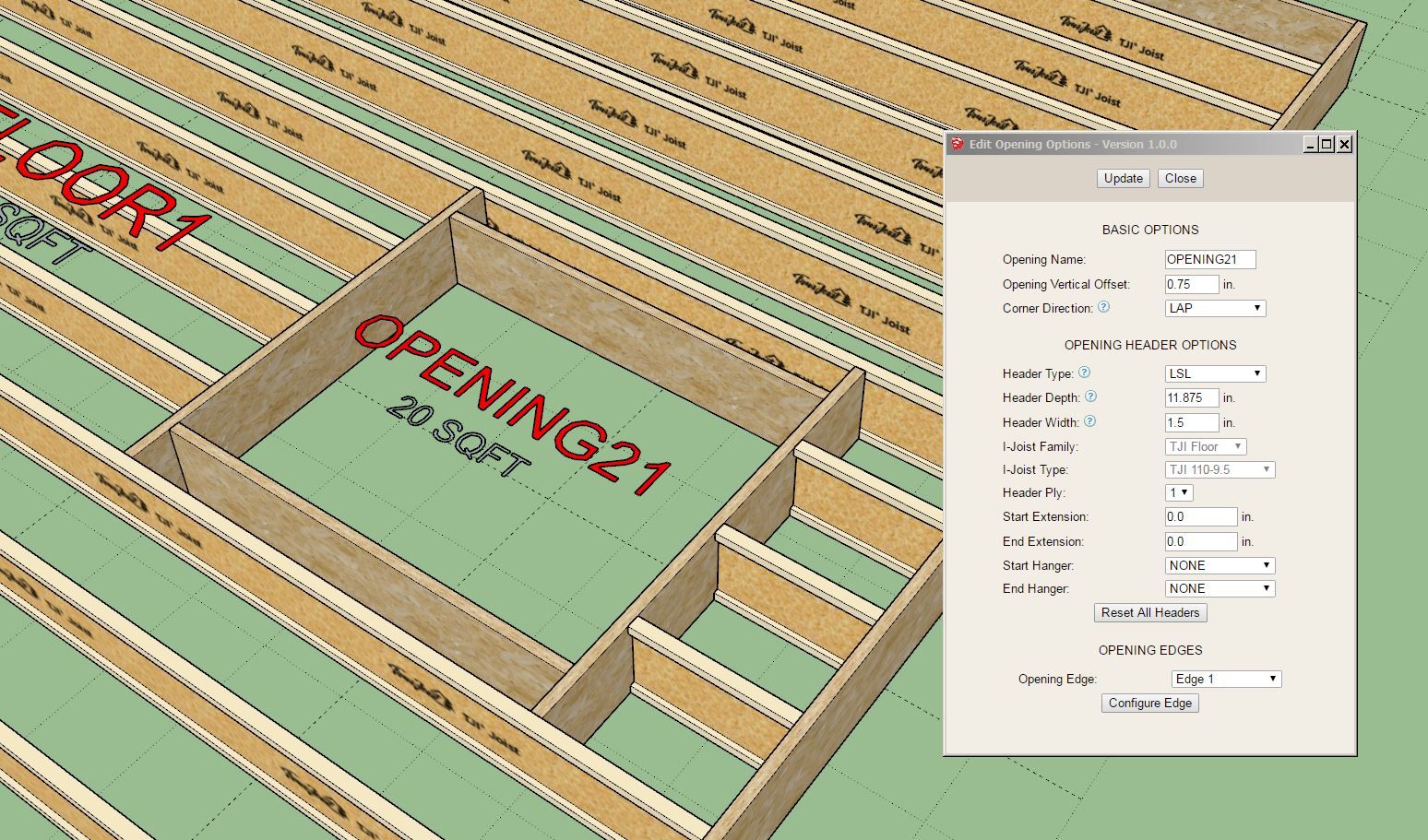The height and width of the screenshot is (840, 1428).
Task: Minimize the Edit Opening Options dialog
Action: click(x=1310, y=144)
